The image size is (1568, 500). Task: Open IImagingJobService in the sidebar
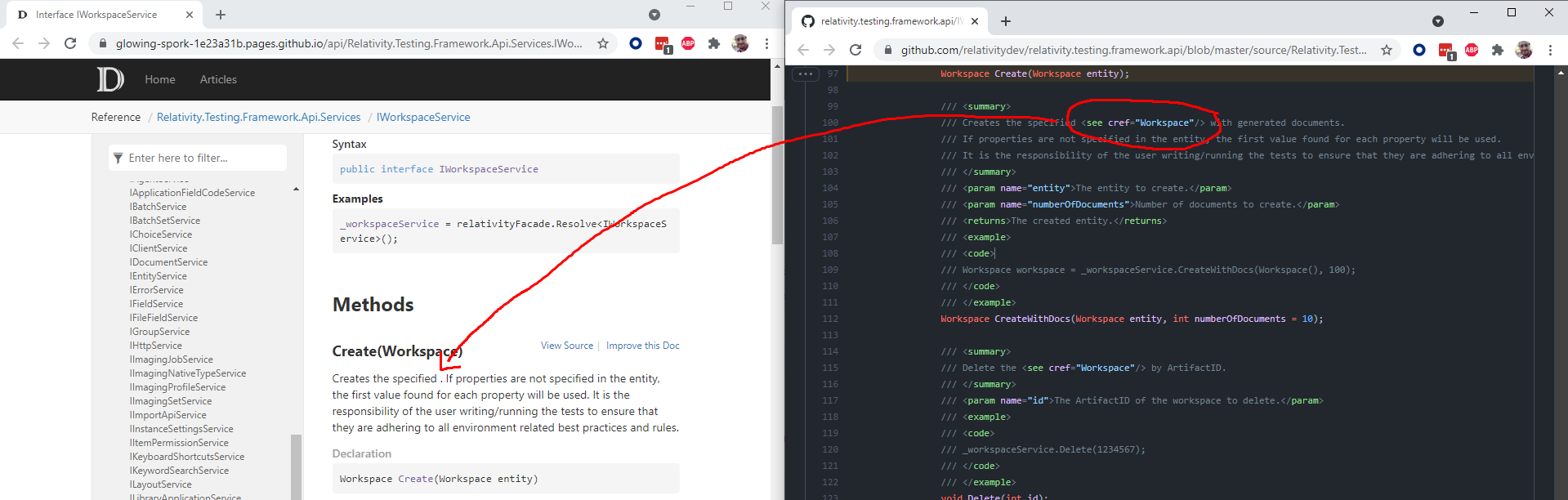point(172,359)
